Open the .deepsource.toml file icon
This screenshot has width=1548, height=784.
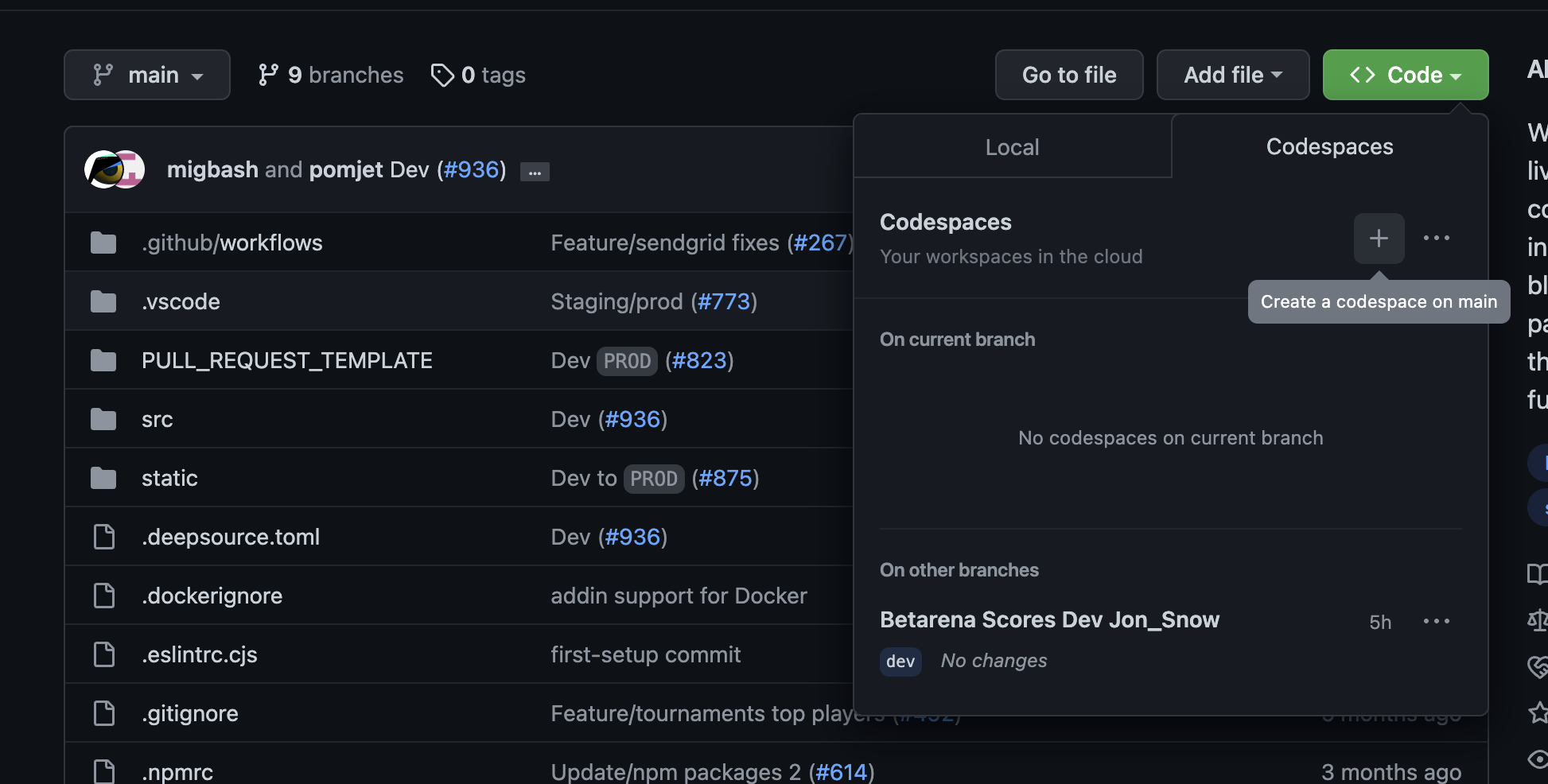coord(104,536)
